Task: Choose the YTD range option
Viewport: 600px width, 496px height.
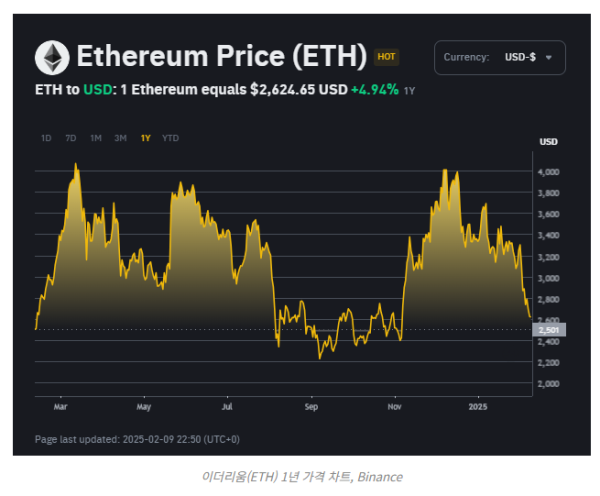Action: 171,137
